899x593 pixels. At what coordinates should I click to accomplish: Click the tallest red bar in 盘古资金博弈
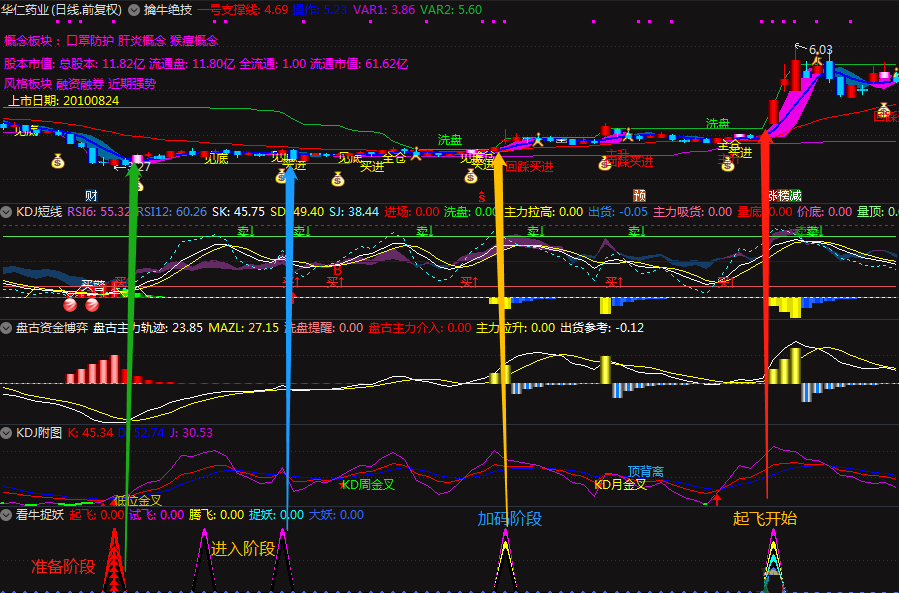coord(115,369)
